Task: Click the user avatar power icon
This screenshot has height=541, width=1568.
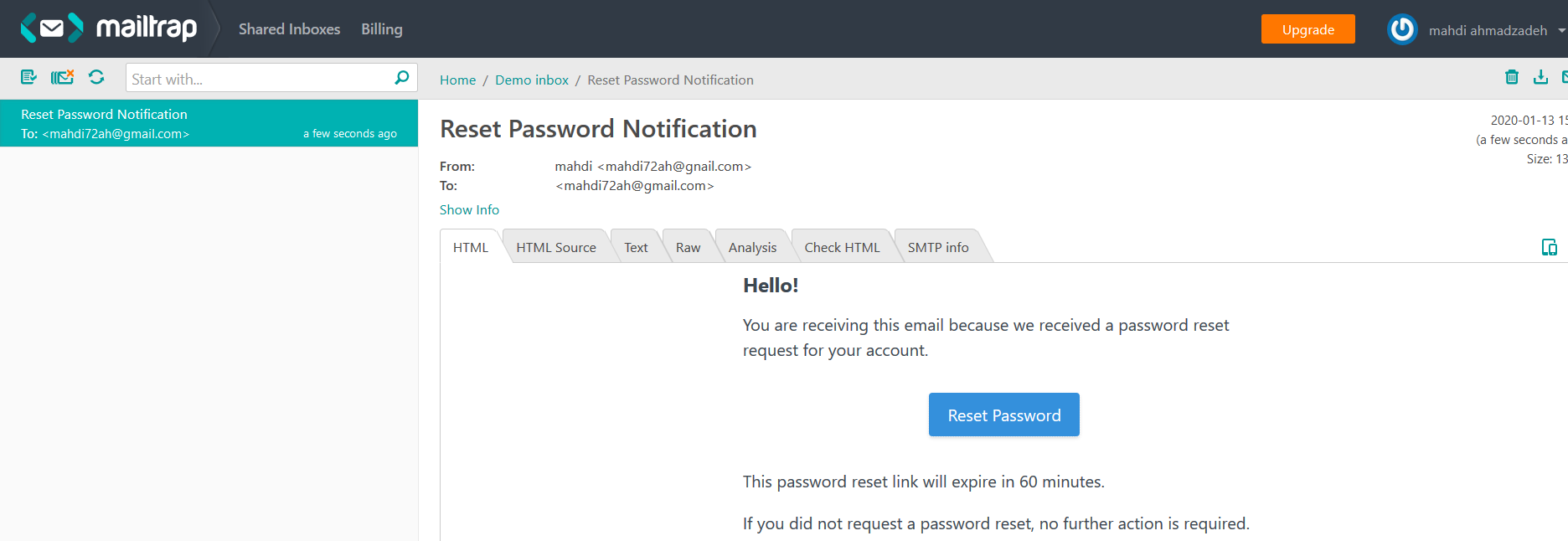Action: [x=1402, y=29]
